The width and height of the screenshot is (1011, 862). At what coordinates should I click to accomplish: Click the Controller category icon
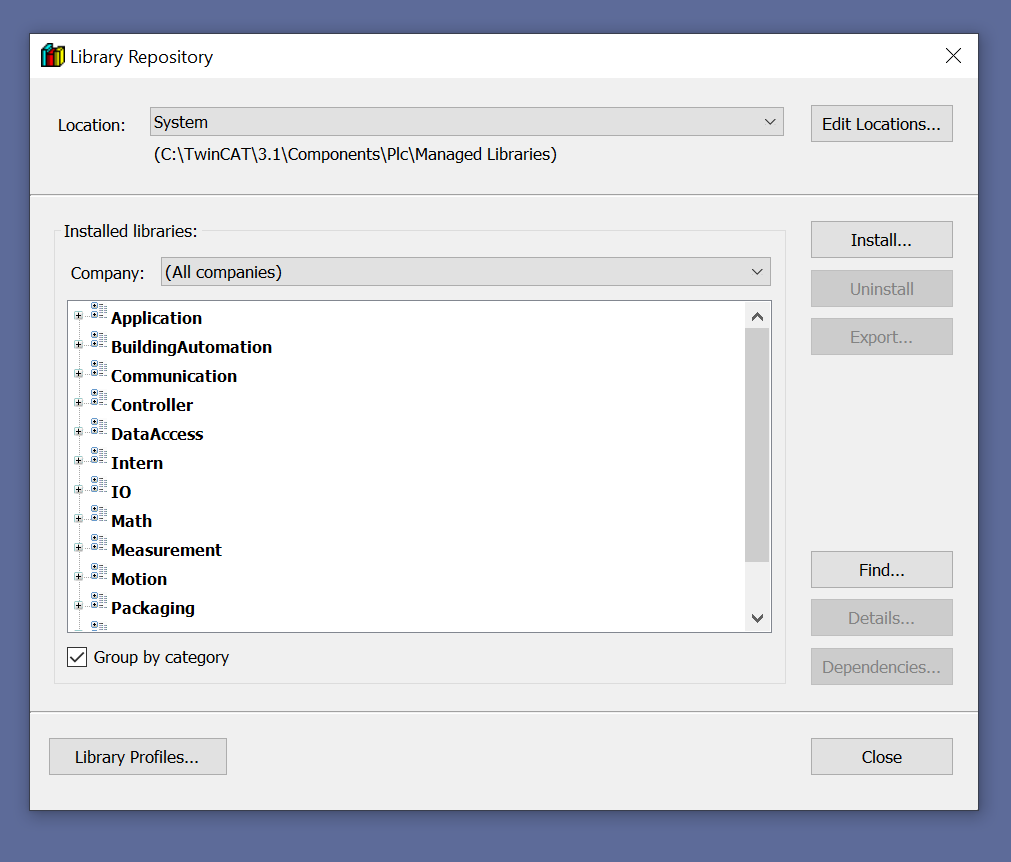tap(99, 398)
